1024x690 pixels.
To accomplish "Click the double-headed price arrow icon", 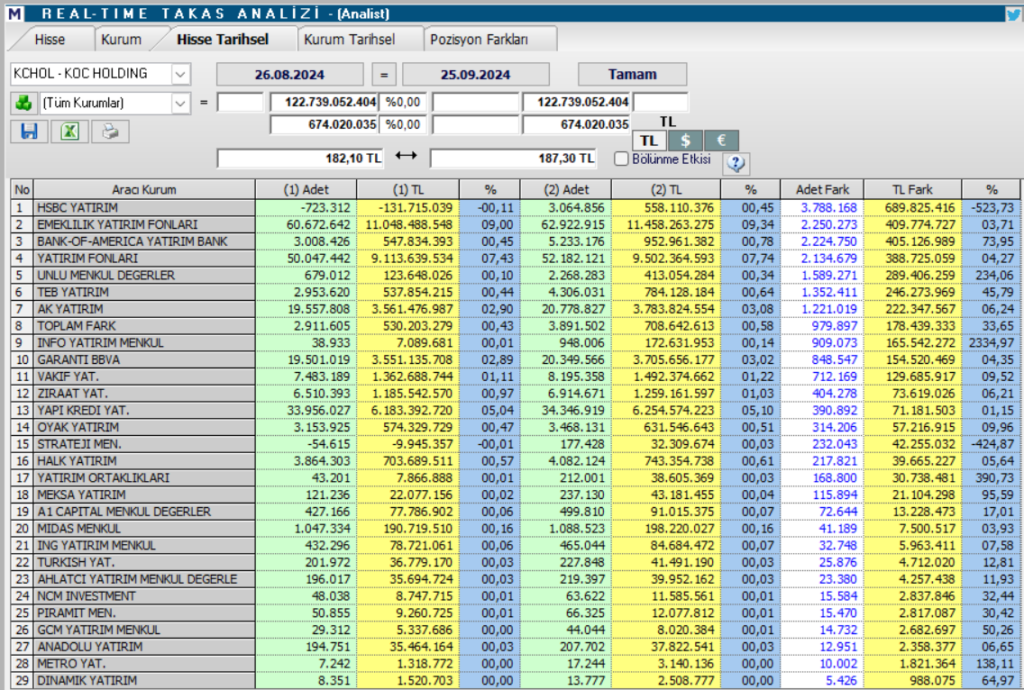I will coord(406,156).
